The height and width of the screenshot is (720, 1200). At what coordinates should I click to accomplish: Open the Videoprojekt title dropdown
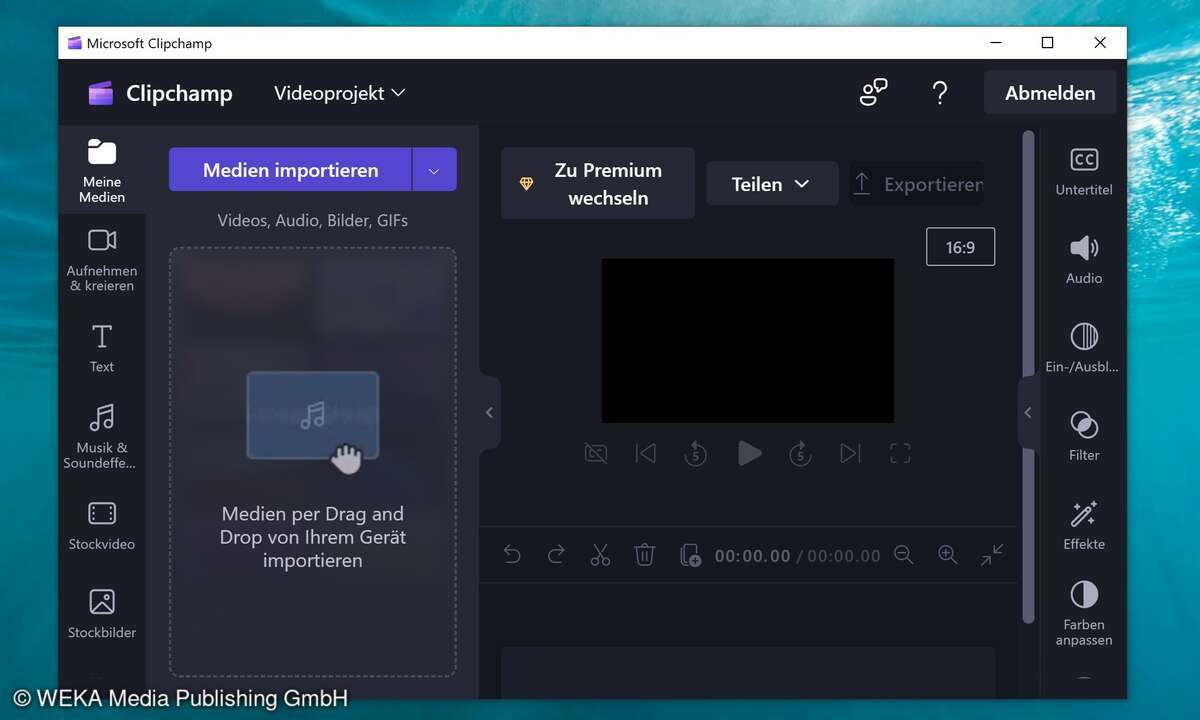pos(340,93)
